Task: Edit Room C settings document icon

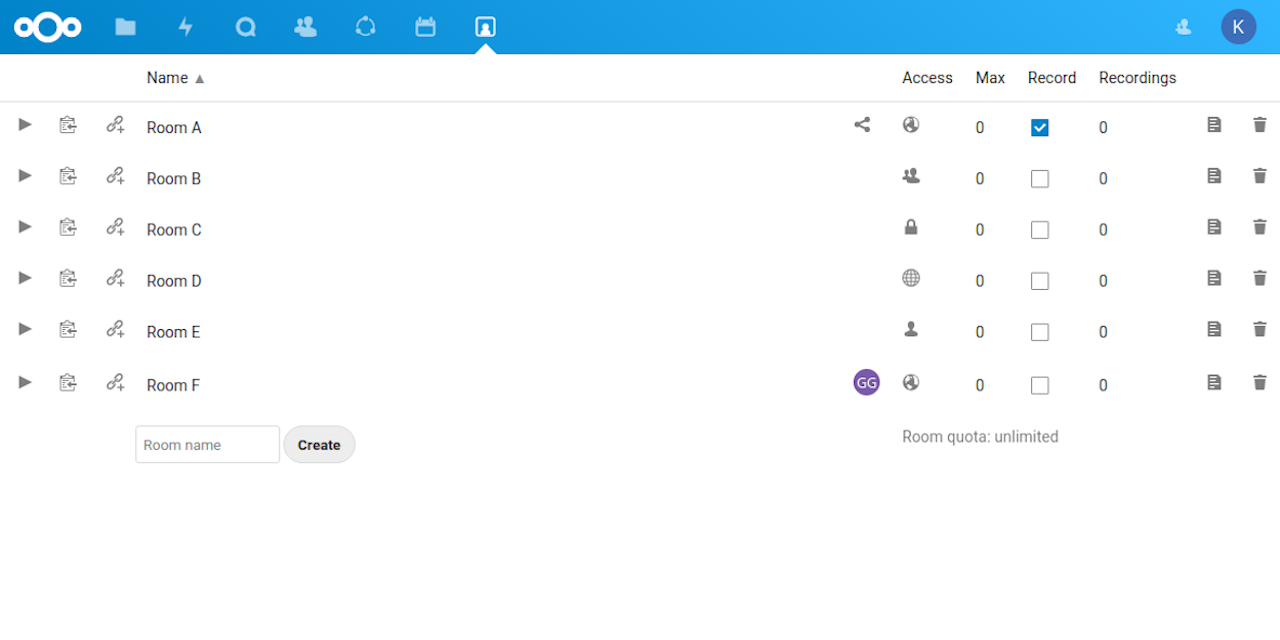Action: click(x=1214, y=227)
